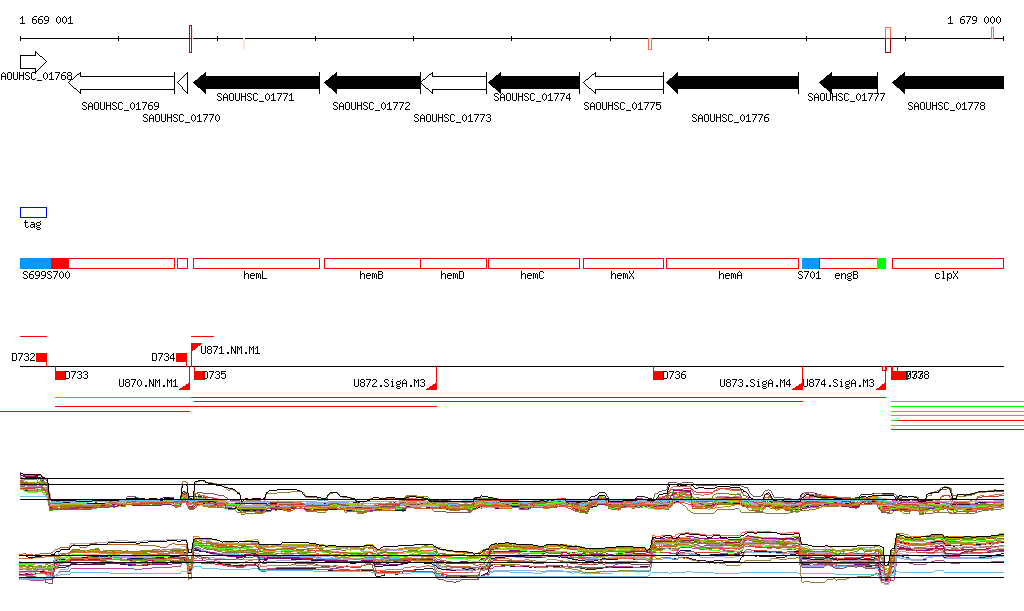
Task: Click the blue S701 segment box
Action: (x=810, y=264)
